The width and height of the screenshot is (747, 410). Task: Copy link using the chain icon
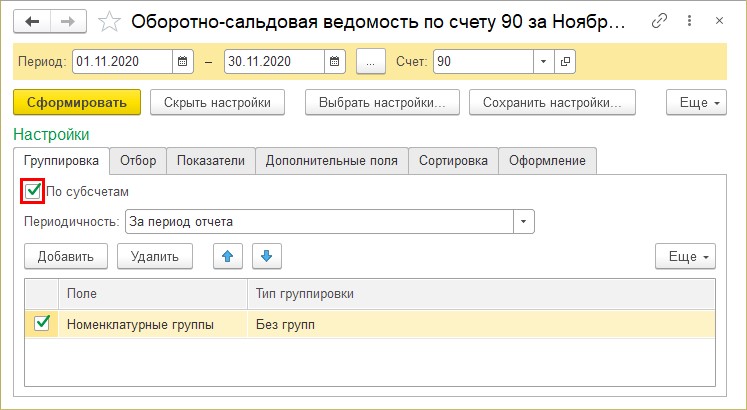point(660,21)
